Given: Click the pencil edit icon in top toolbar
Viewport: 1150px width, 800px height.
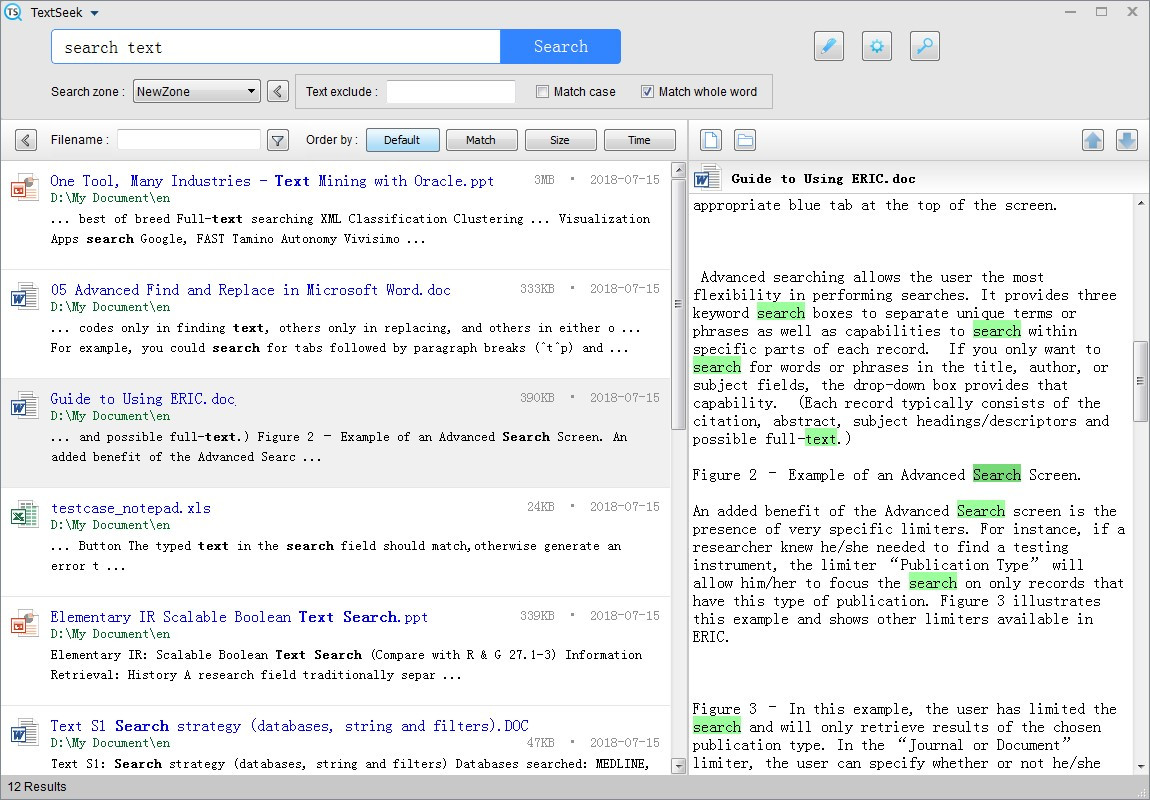Looking at the screenshot, I should tap(829, 46).
